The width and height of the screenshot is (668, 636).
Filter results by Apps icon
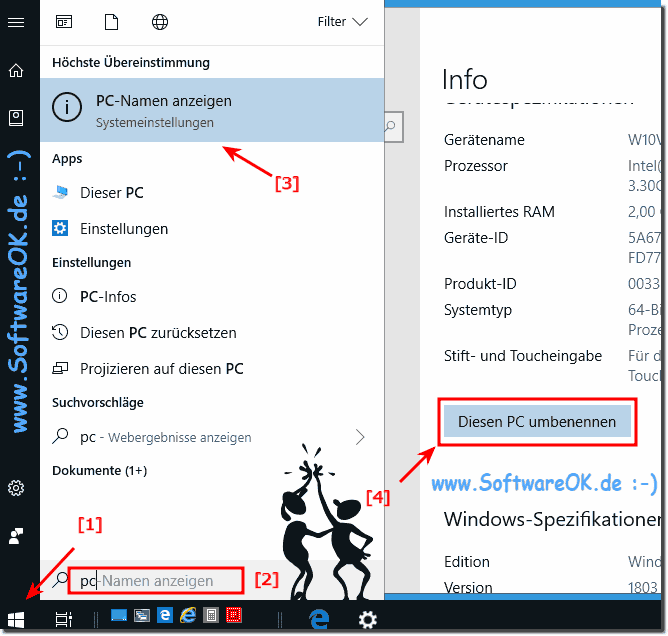[64, 22]
